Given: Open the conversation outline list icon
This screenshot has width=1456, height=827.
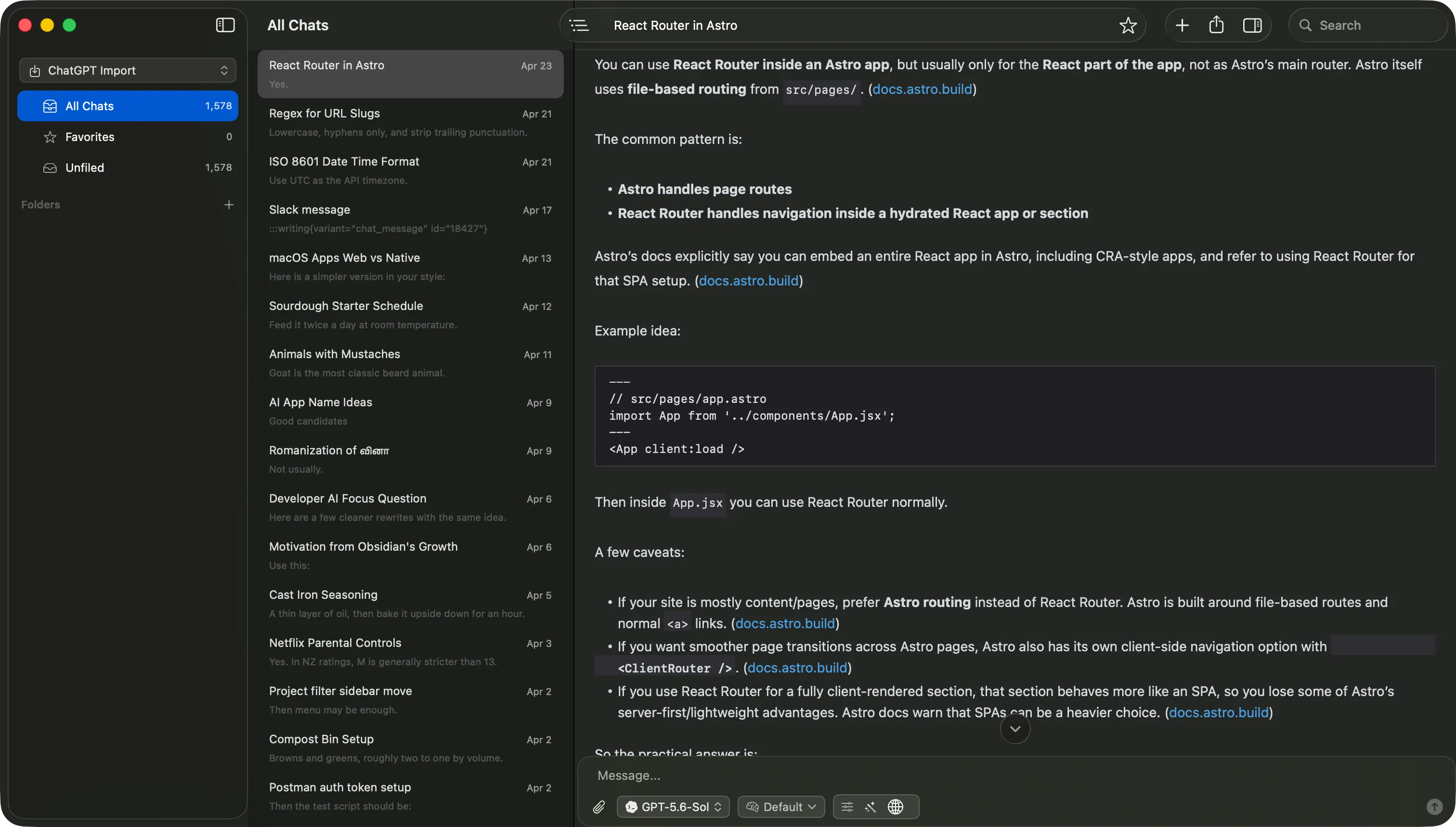Looking at the screenshot, I should [x=579, y=25].
